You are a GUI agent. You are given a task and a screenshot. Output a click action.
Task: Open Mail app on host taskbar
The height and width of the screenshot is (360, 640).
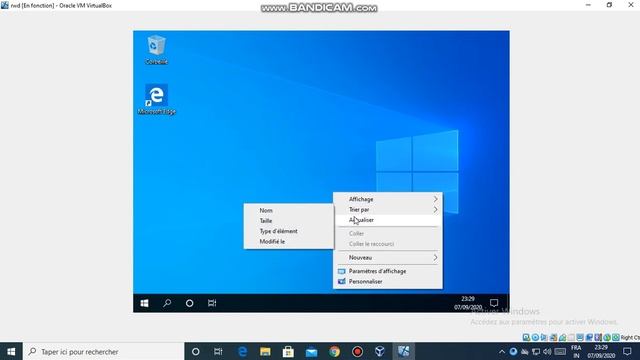311,351
